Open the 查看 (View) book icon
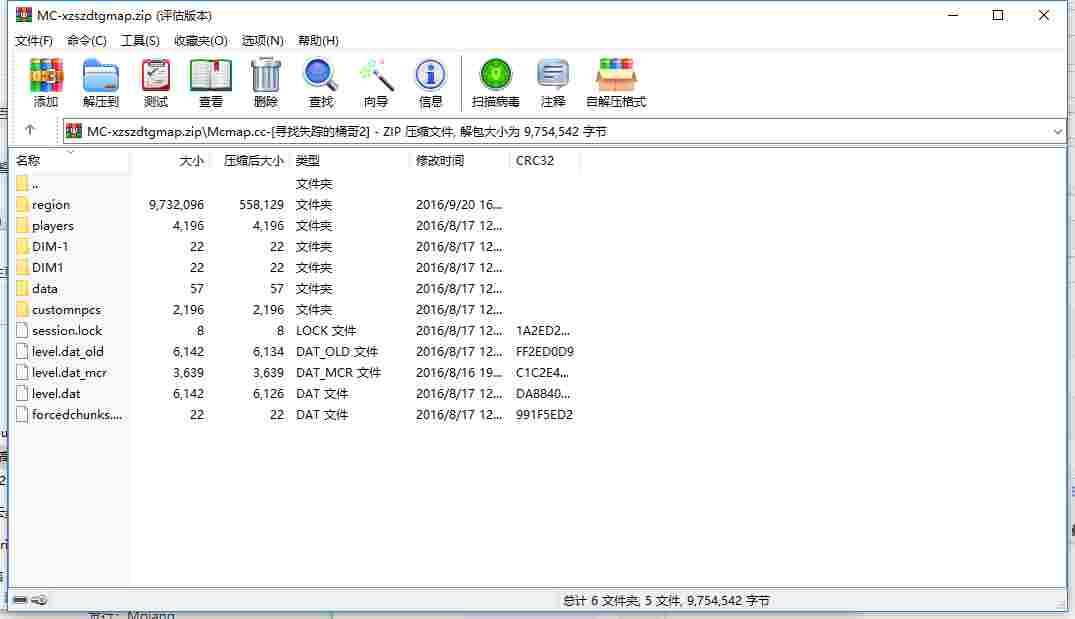The image size is (1075, 619). (210, 75)
